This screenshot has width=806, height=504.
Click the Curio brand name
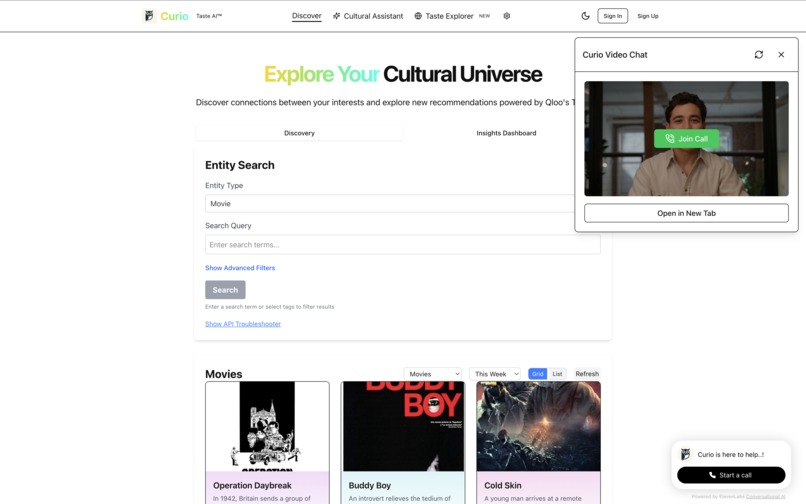tap(174, 16)
